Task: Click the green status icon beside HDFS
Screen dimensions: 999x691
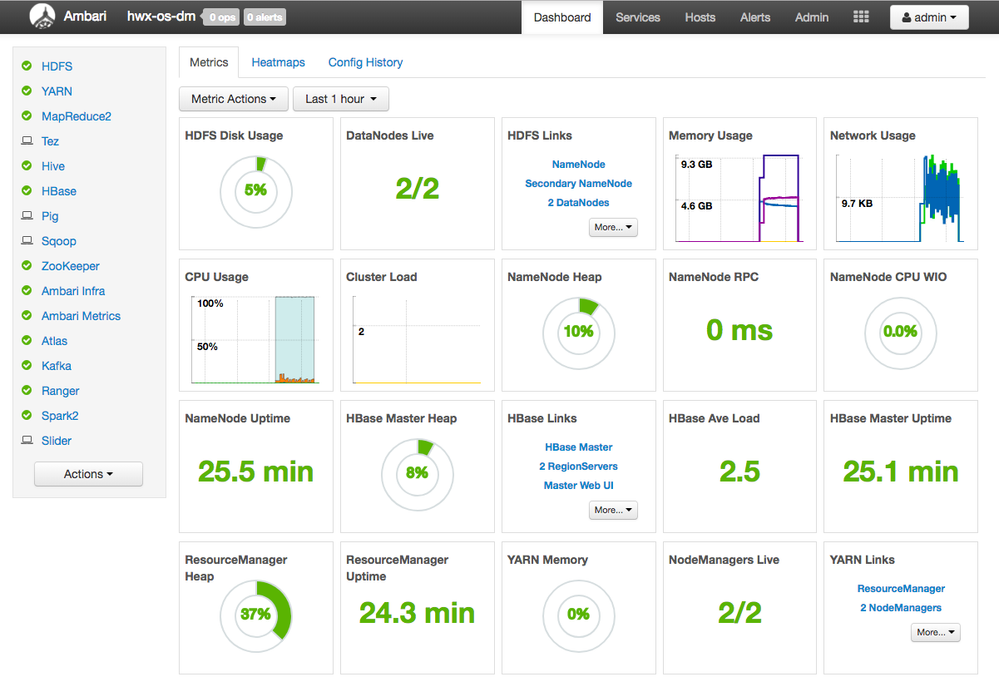Action: 27,66
